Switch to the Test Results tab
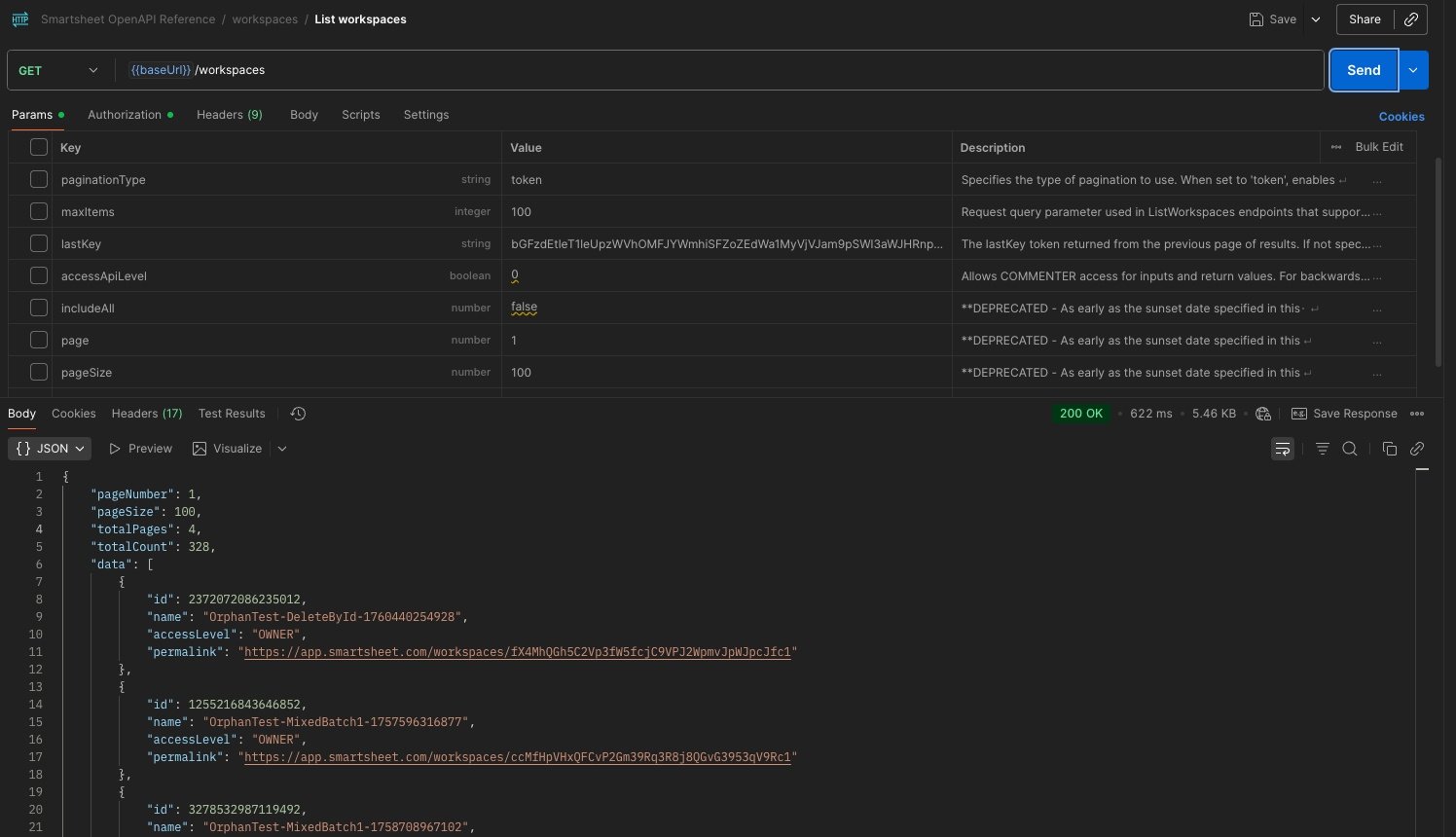Screen dimensions: 1456x837 pos(232,414)
